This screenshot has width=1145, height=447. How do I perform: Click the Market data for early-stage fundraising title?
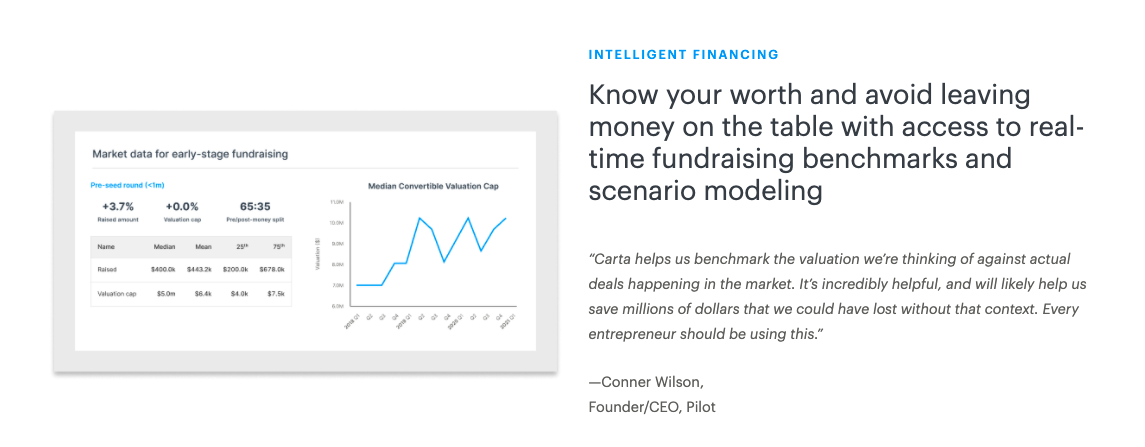point(190,154)
